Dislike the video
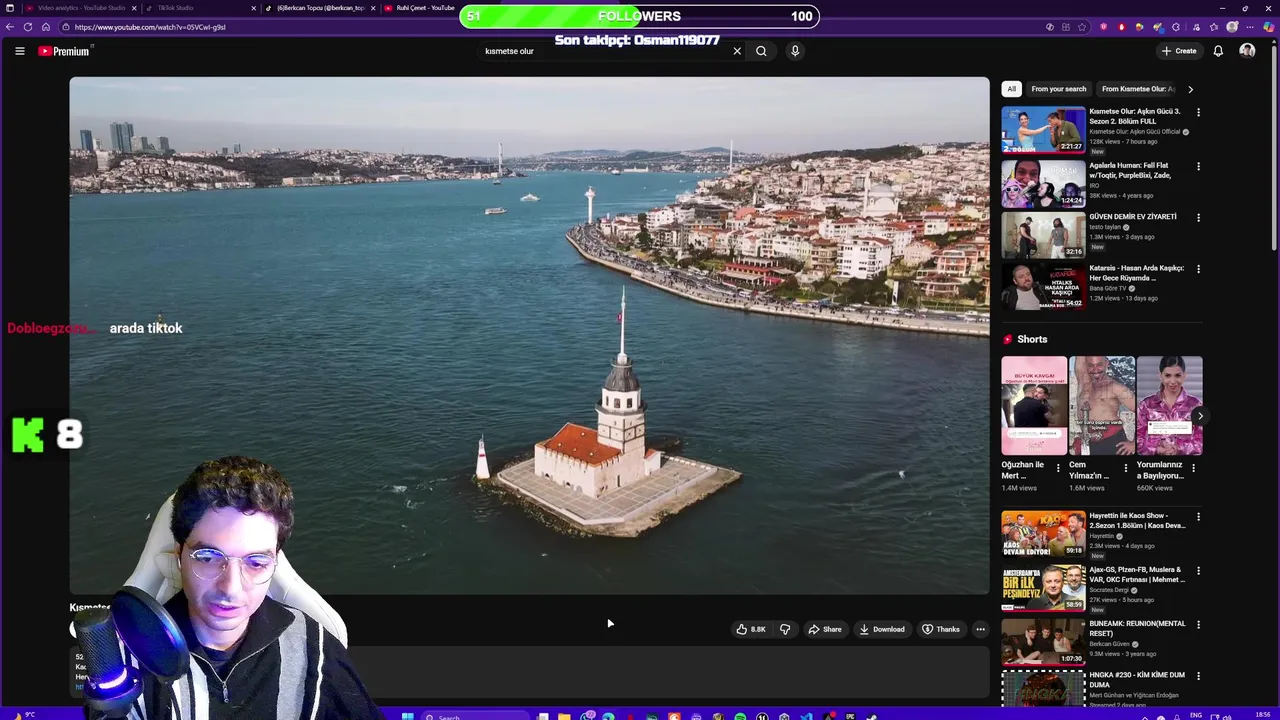The image size is (1280, 720). (785, 629)
